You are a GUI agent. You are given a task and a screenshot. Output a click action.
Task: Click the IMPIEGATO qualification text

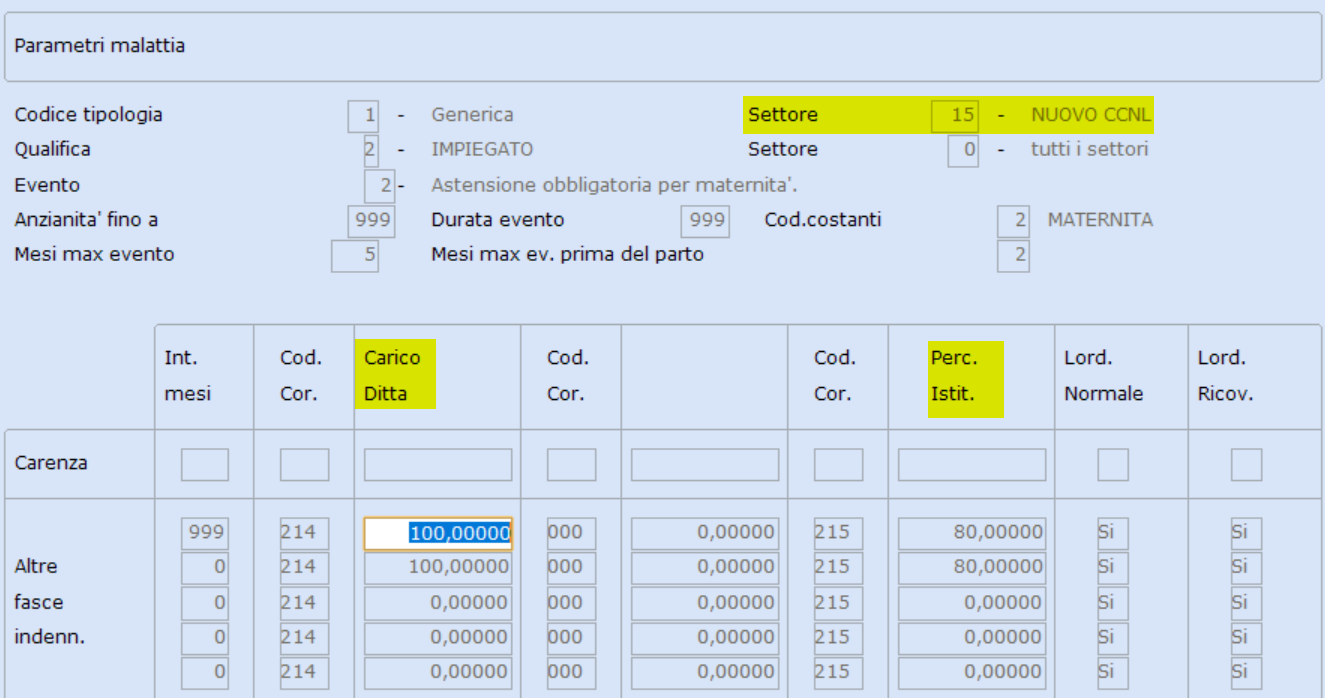(482, 150)
